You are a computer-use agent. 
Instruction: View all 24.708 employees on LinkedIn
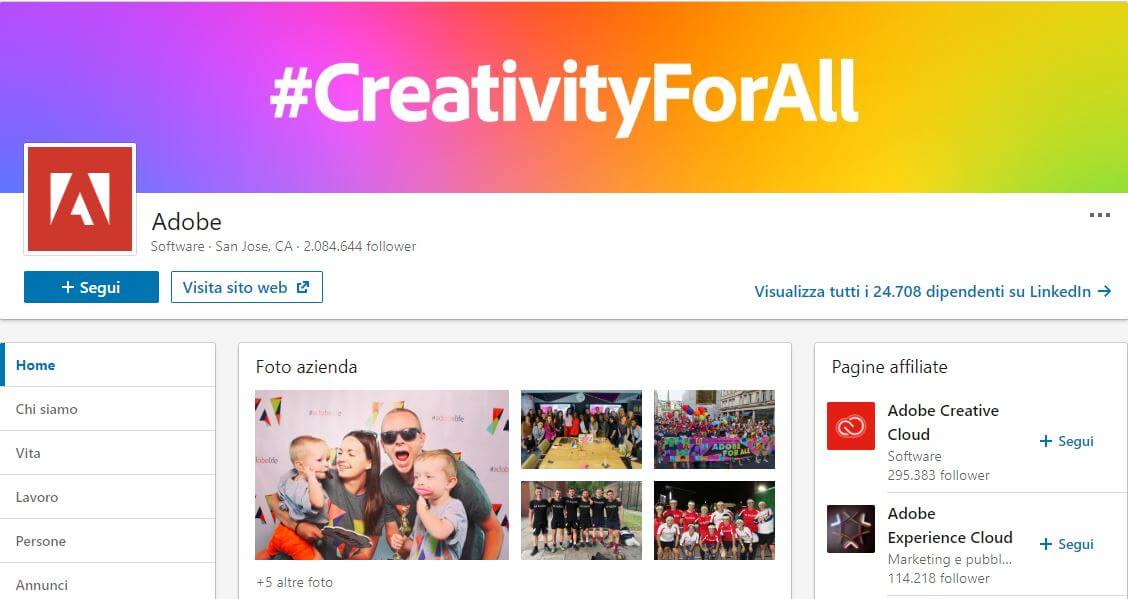pyautogui.click(x=932, y=291)
